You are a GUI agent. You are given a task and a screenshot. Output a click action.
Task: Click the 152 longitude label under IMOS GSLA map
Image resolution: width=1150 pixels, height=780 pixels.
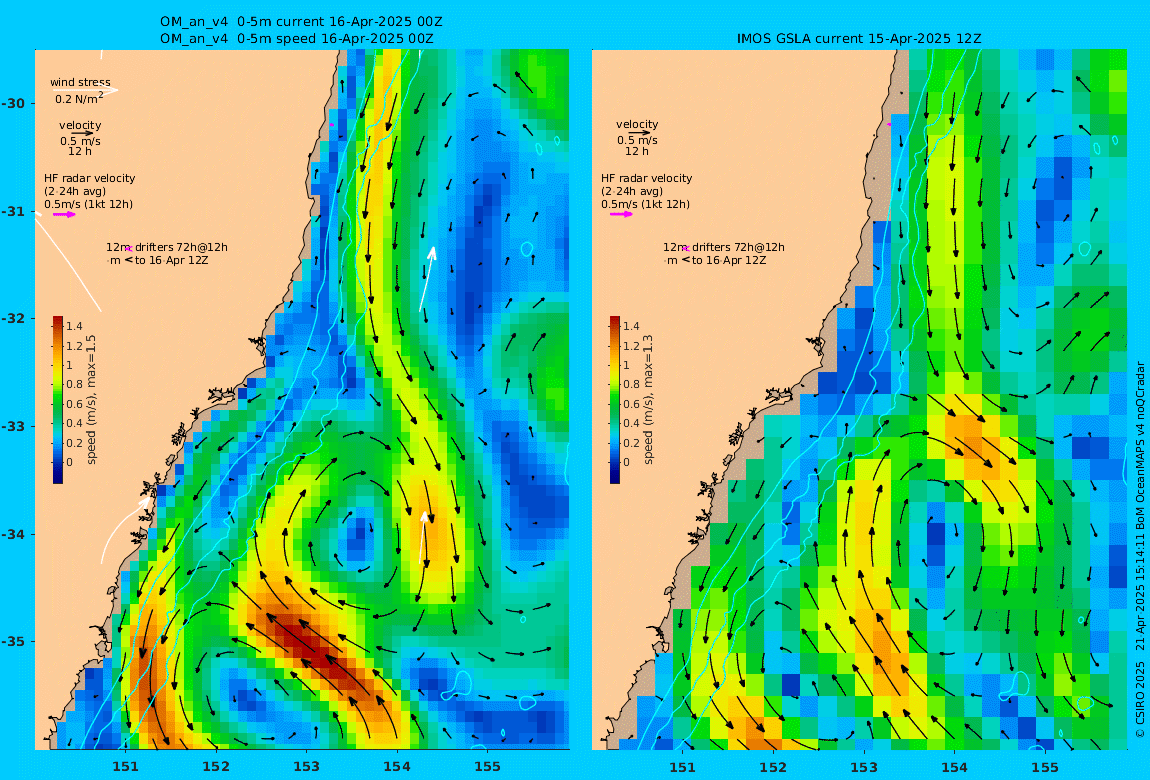(773, 768)
